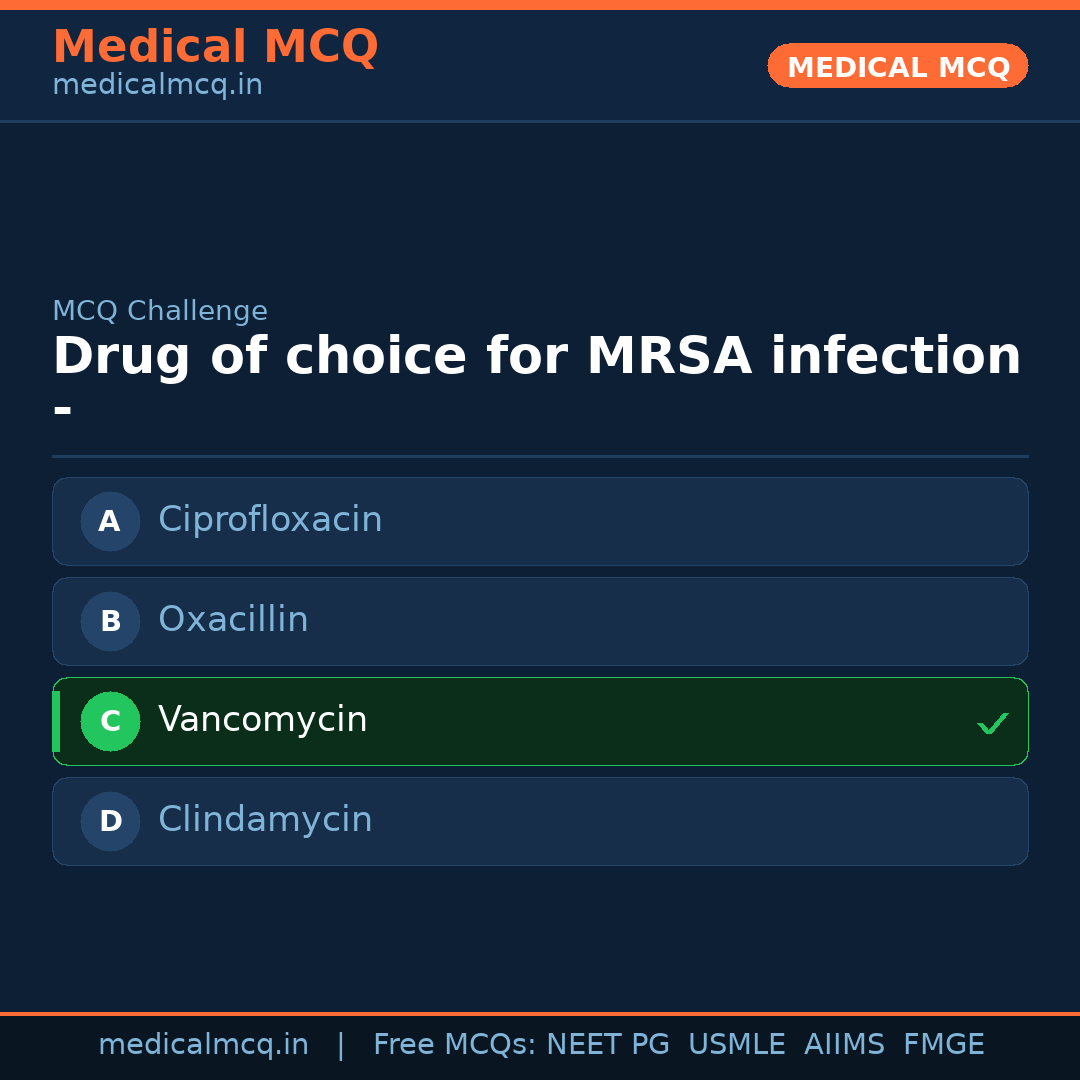Click NEET PG in the footer

608,1045
